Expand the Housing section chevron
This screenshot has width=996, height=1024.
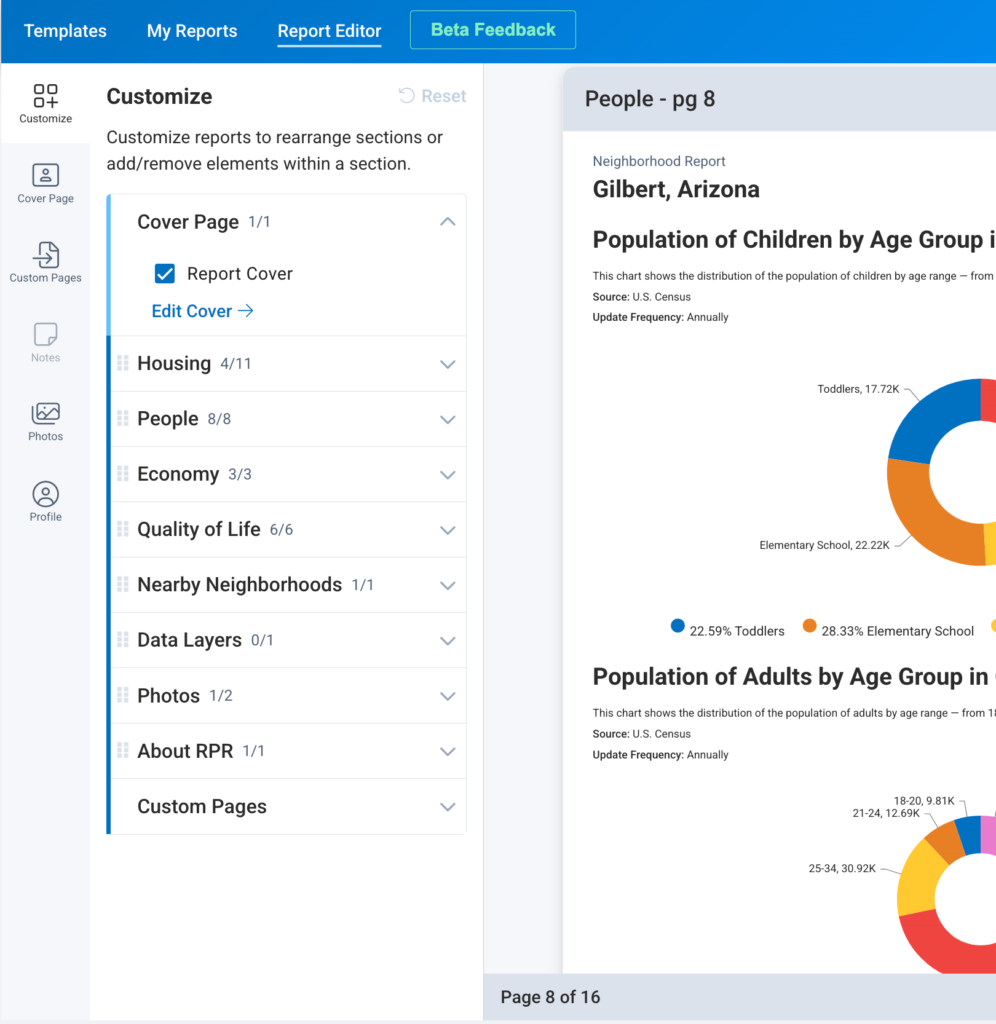point(448,364)
